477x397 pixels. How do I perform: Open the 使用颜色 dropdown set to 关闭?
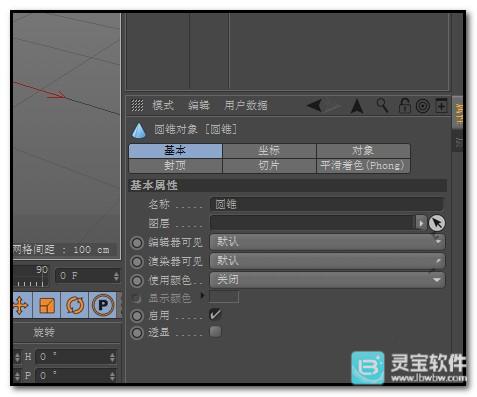pyautogui.click(x=327, y=280)
